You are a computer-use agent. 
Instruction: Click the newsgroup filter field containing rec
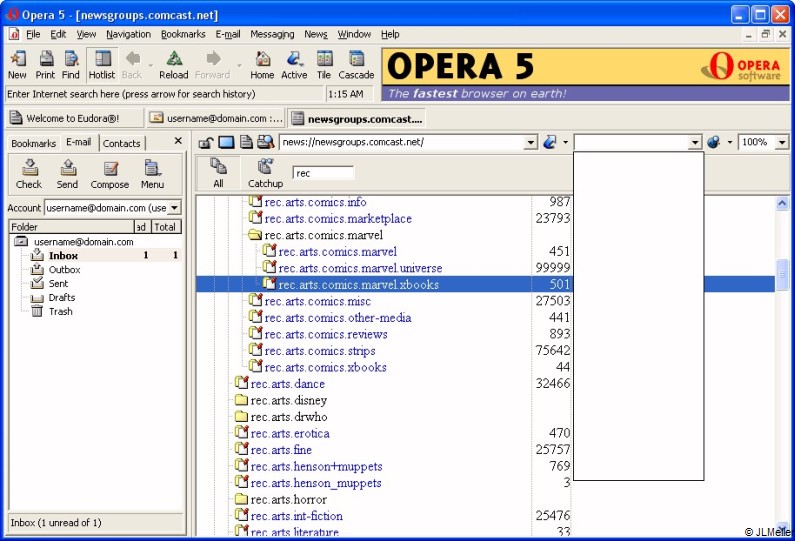(x=323, y=173)
